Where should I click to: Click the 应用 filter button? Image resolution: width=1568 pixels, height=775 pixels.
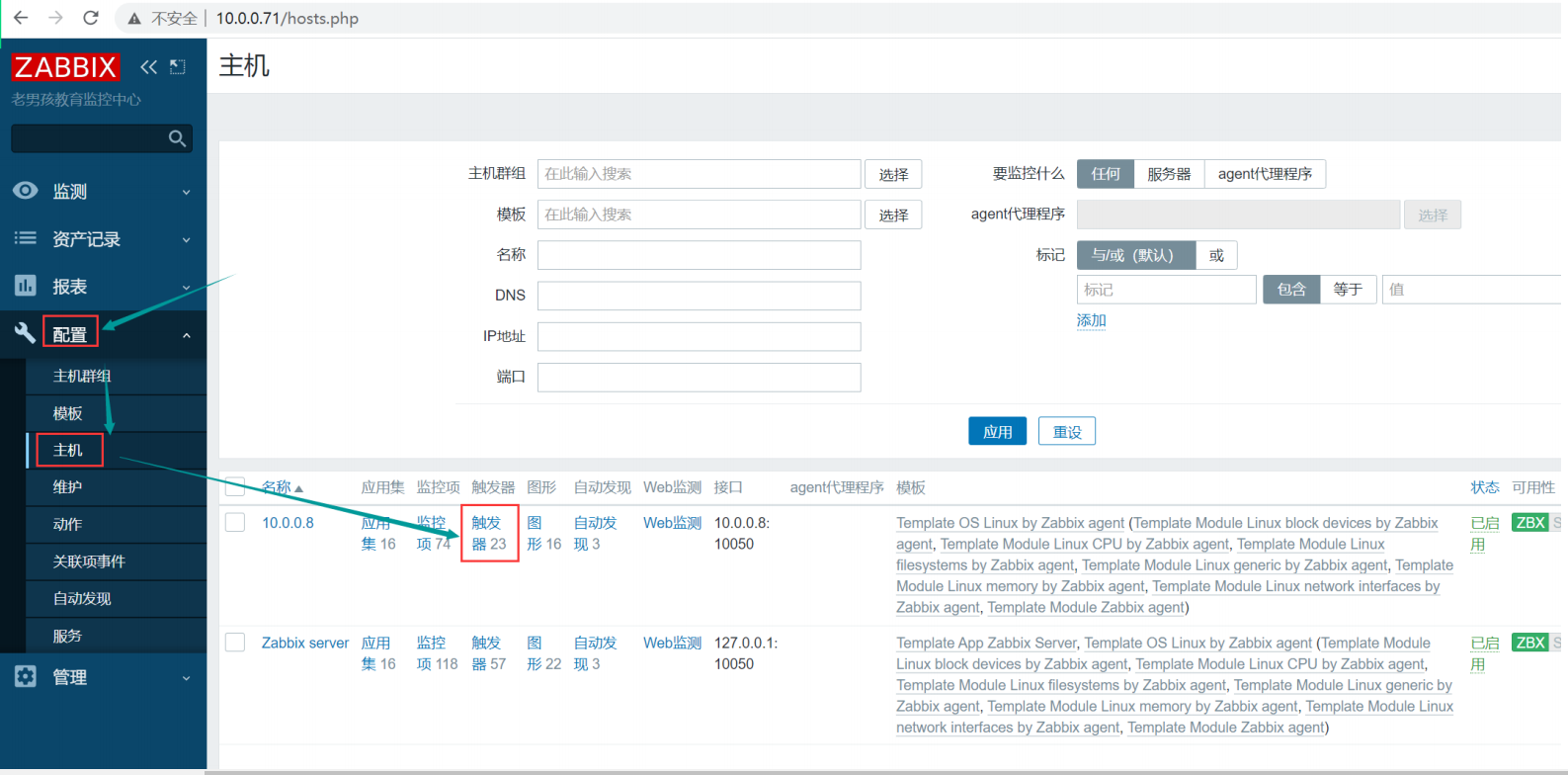pyautogui.click(x=998, y=432)
